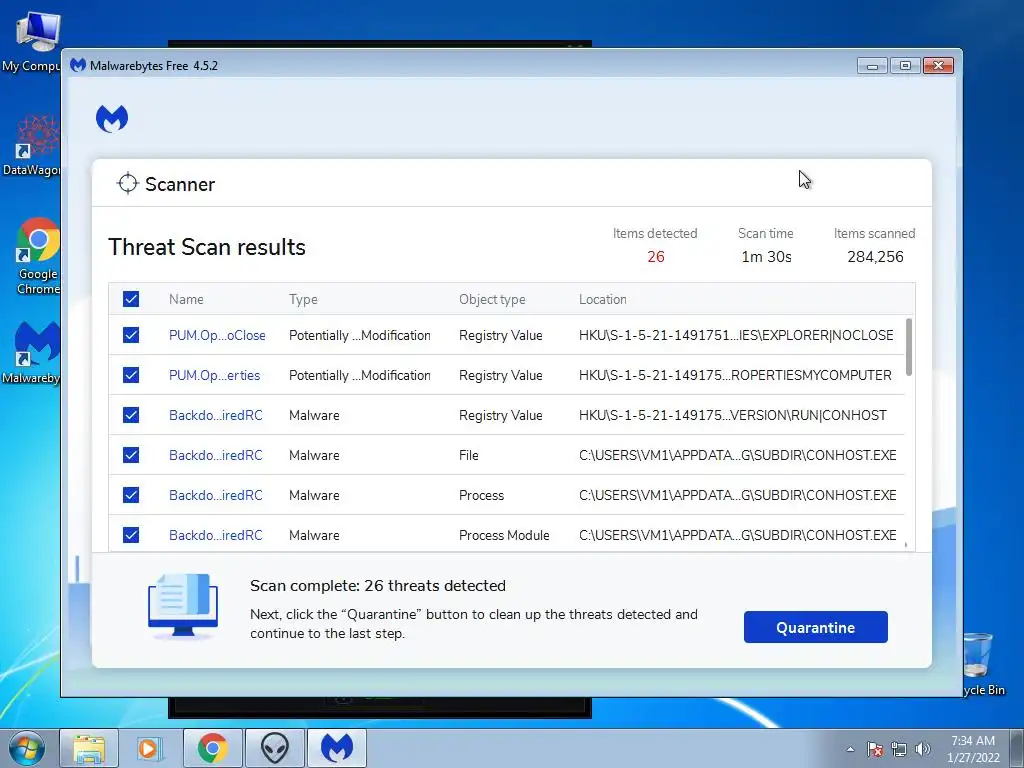1024x768 pixels.
Task: Click the Process Module object type cell
Action: 504,535
